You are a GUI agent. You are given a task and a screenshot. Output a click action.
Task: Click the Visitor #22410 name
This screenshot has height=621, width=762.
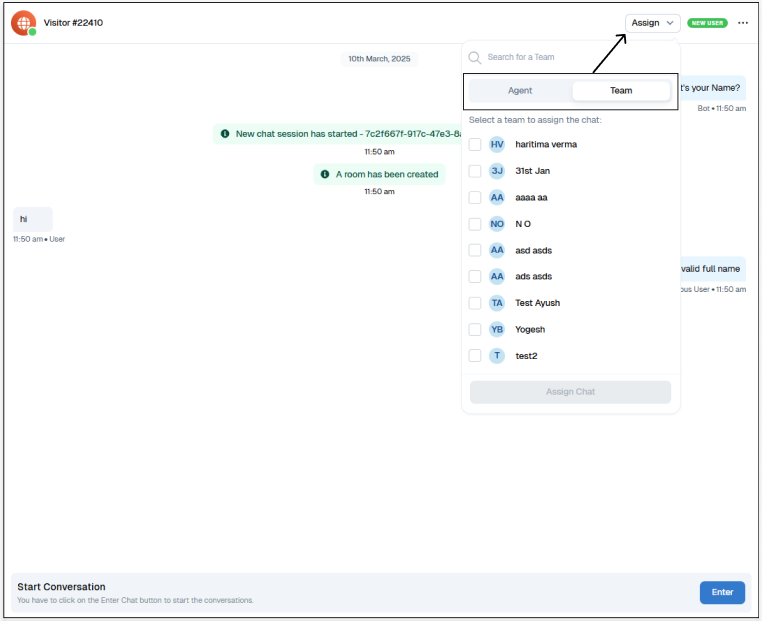(73, 23)
